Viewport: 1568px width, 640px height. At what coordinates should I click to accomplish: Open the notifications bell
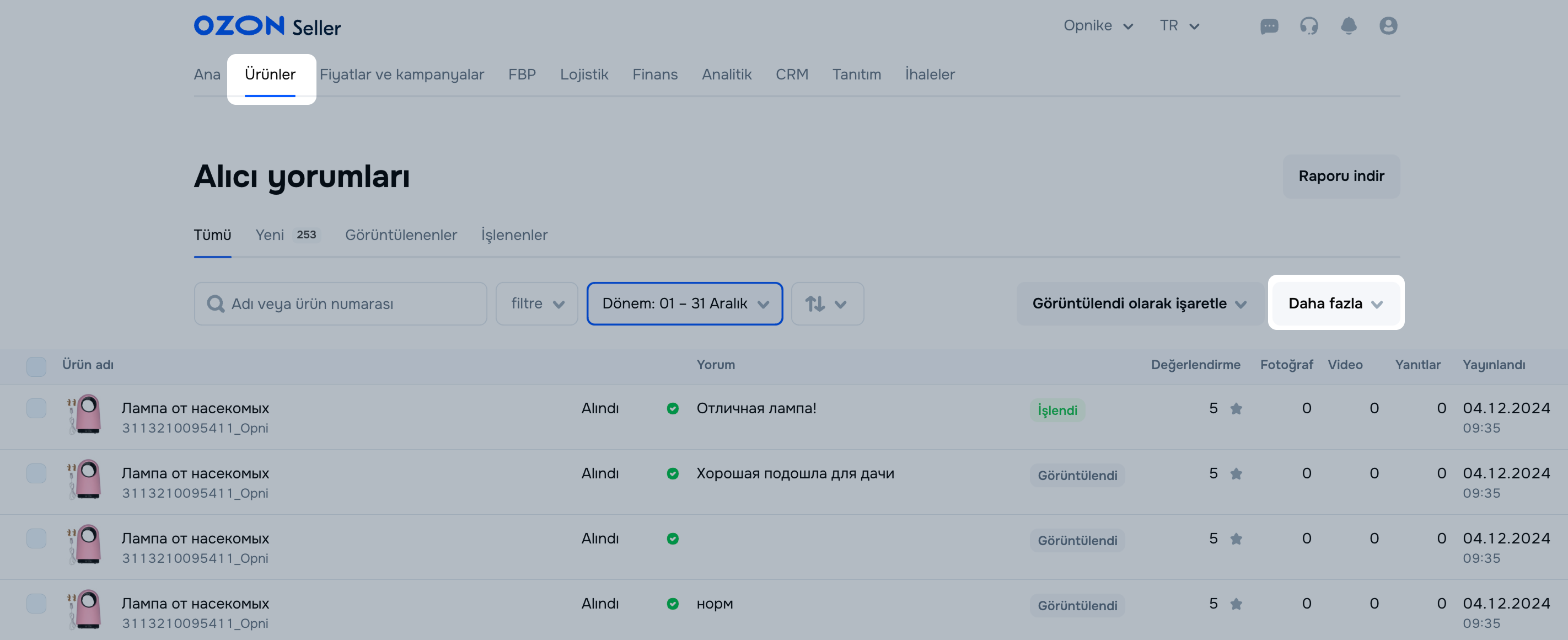1348,25
